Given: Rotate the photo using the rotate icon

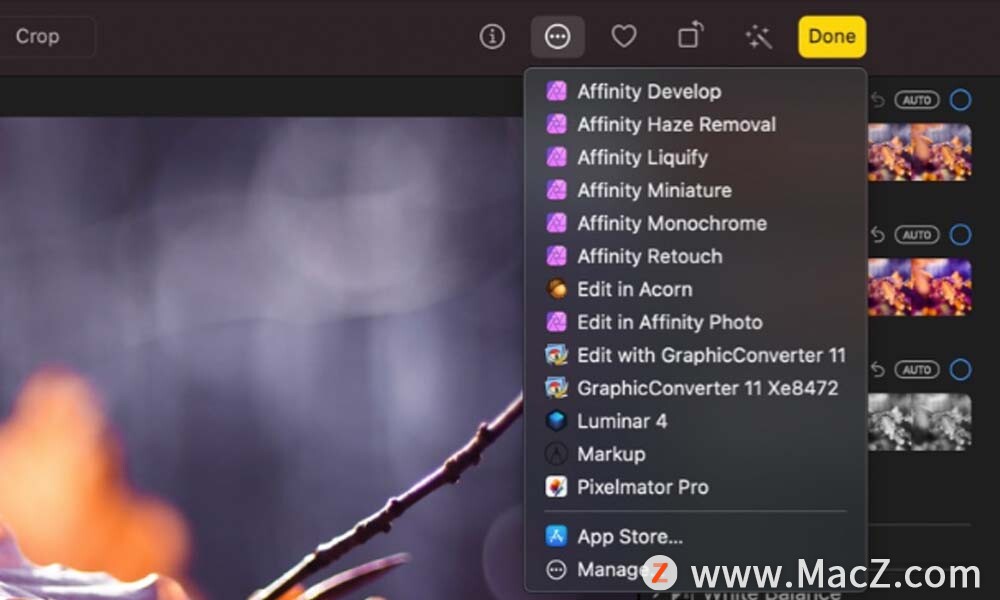Looking at the screenshot, I should [691, 36].
